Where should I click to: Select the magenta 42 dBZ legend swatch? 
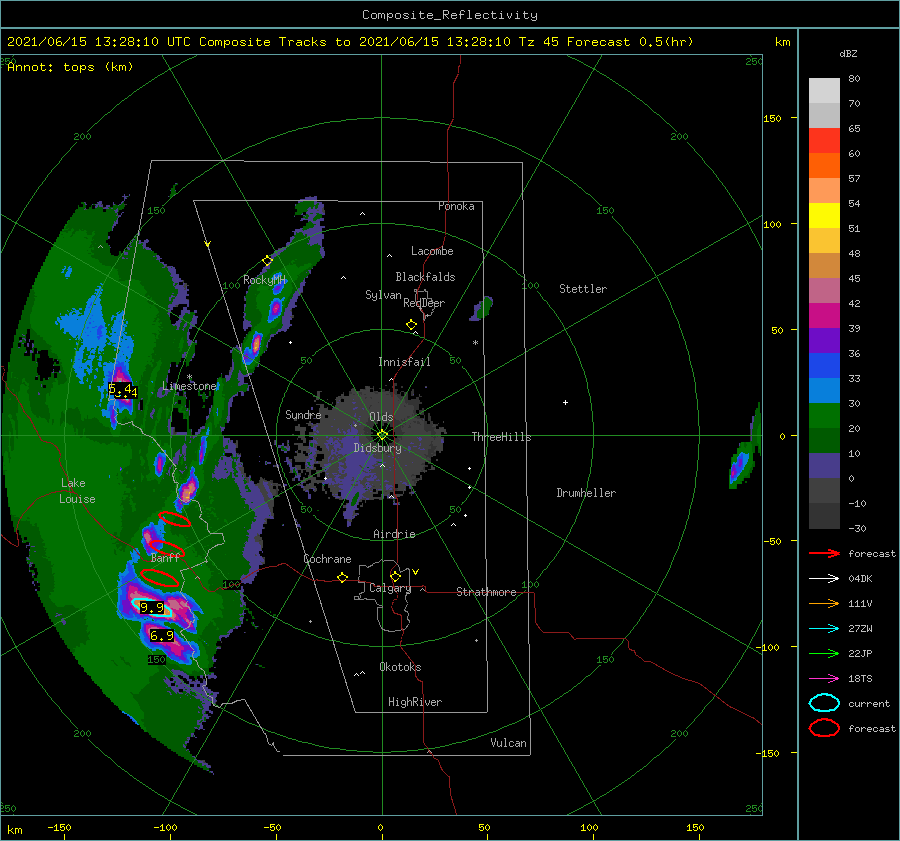(824, 315)
